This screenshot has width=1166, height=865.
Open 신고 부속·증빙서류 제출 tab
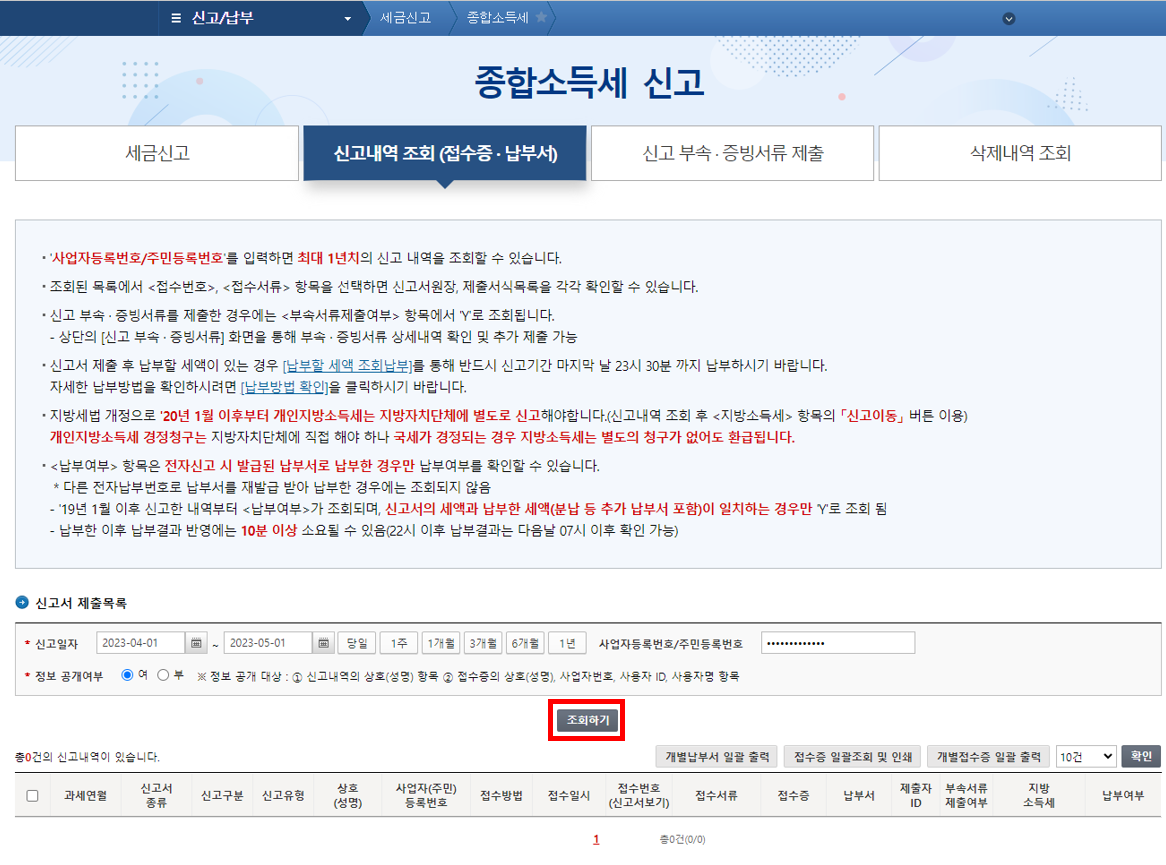(x=732, y=153)
